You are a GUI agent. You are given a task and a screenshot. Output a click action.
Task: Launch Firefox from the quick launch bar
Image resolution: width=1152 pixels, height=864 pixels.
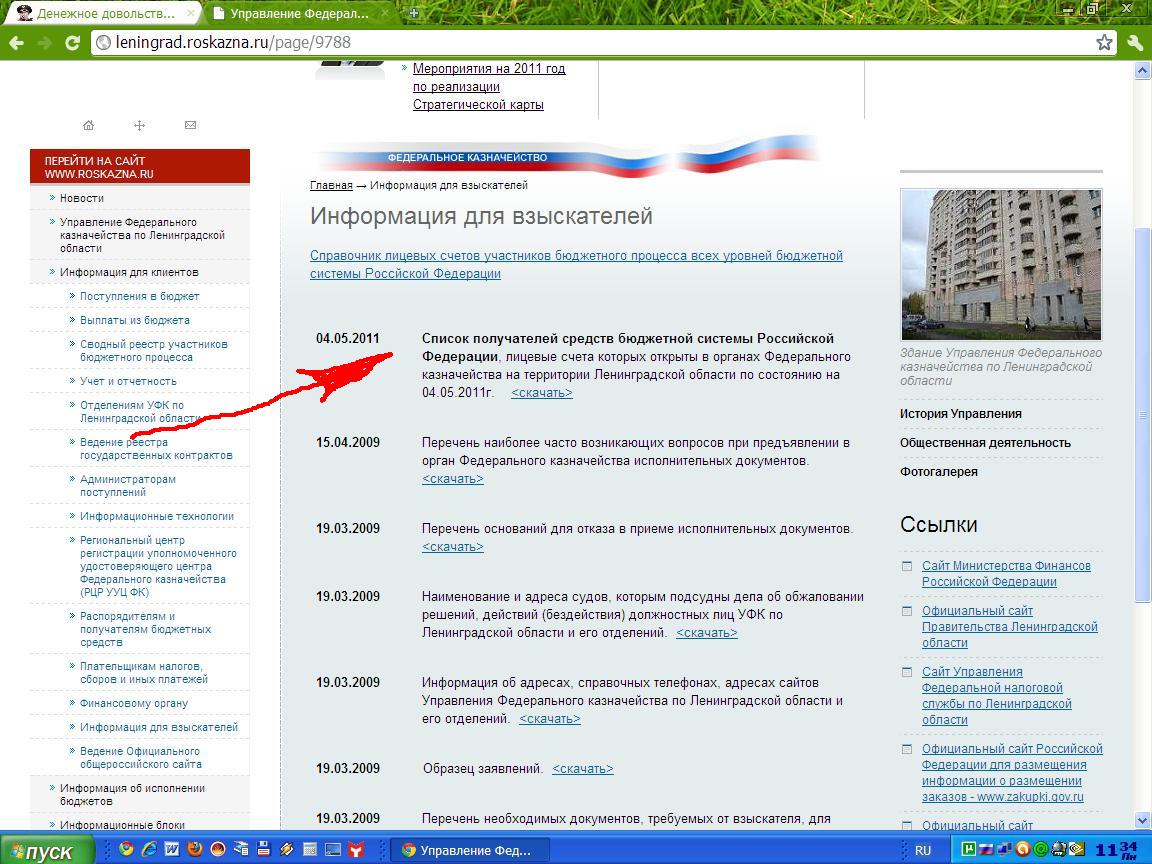[194, 850]
